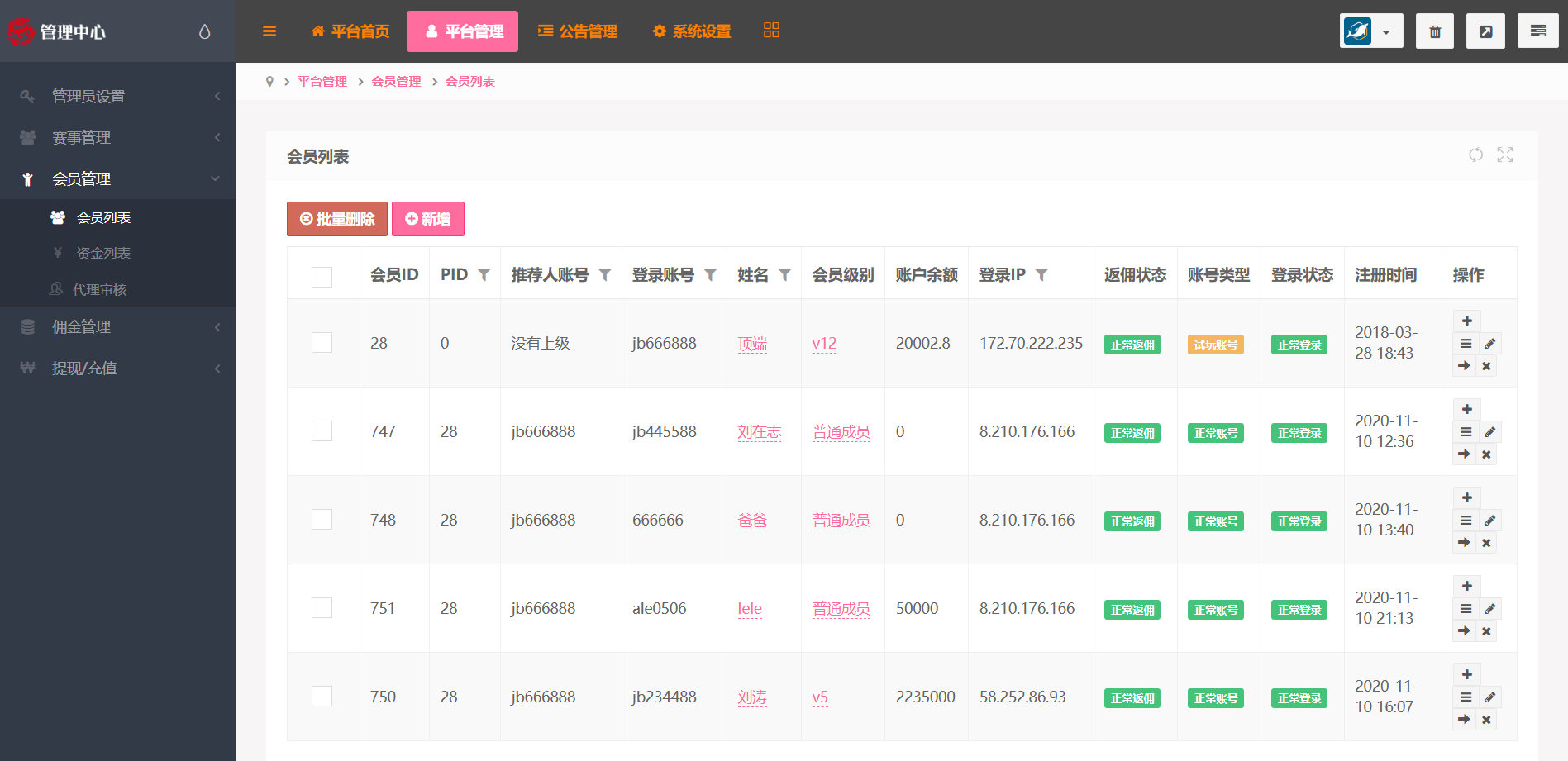
Task: Check the checkbox for member 28
Action: pos(322,342)
